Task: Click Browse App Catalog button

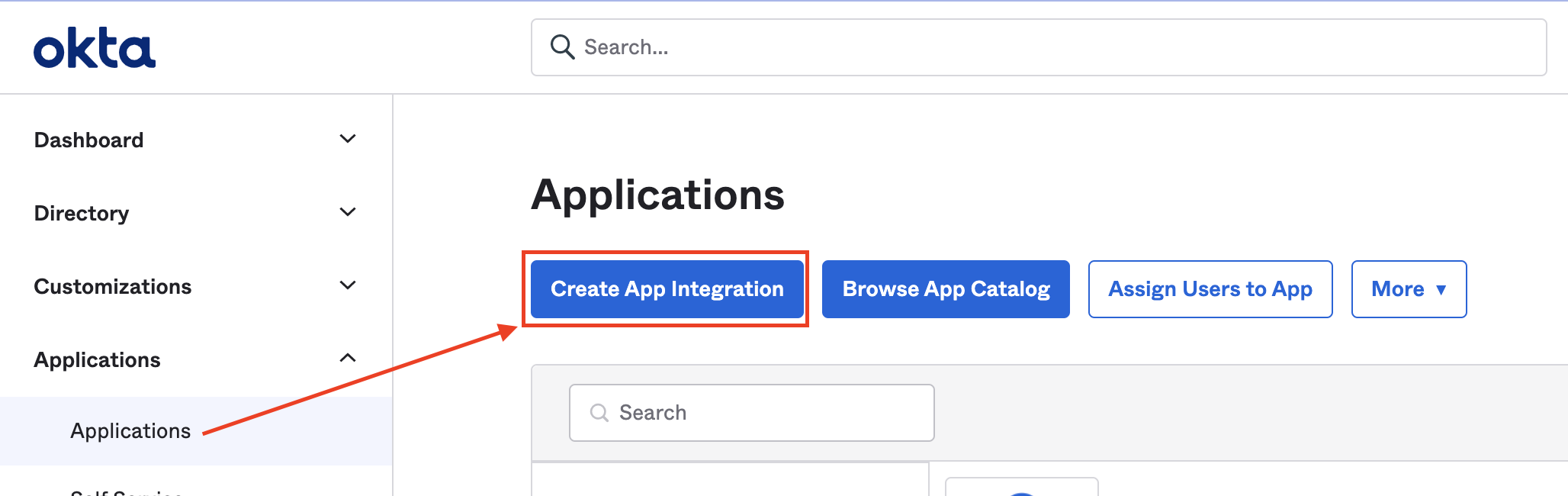Action: 946,289
